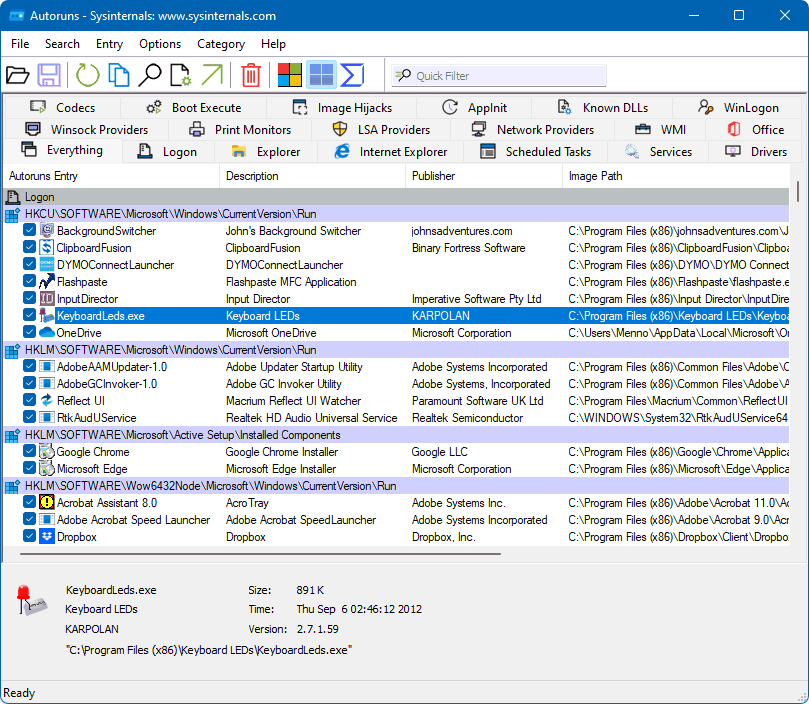
Task: Open the Help menu
Action: [x=273, y=44]
